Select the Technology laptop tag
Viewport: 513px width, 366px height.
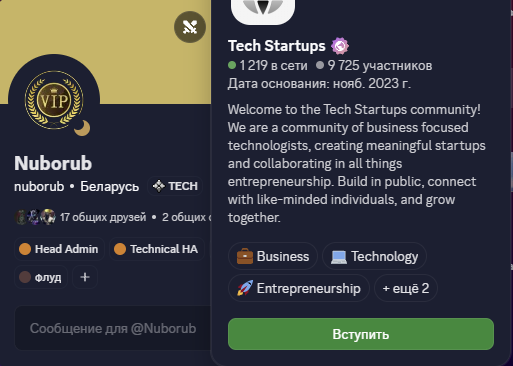tap(374, 256)
